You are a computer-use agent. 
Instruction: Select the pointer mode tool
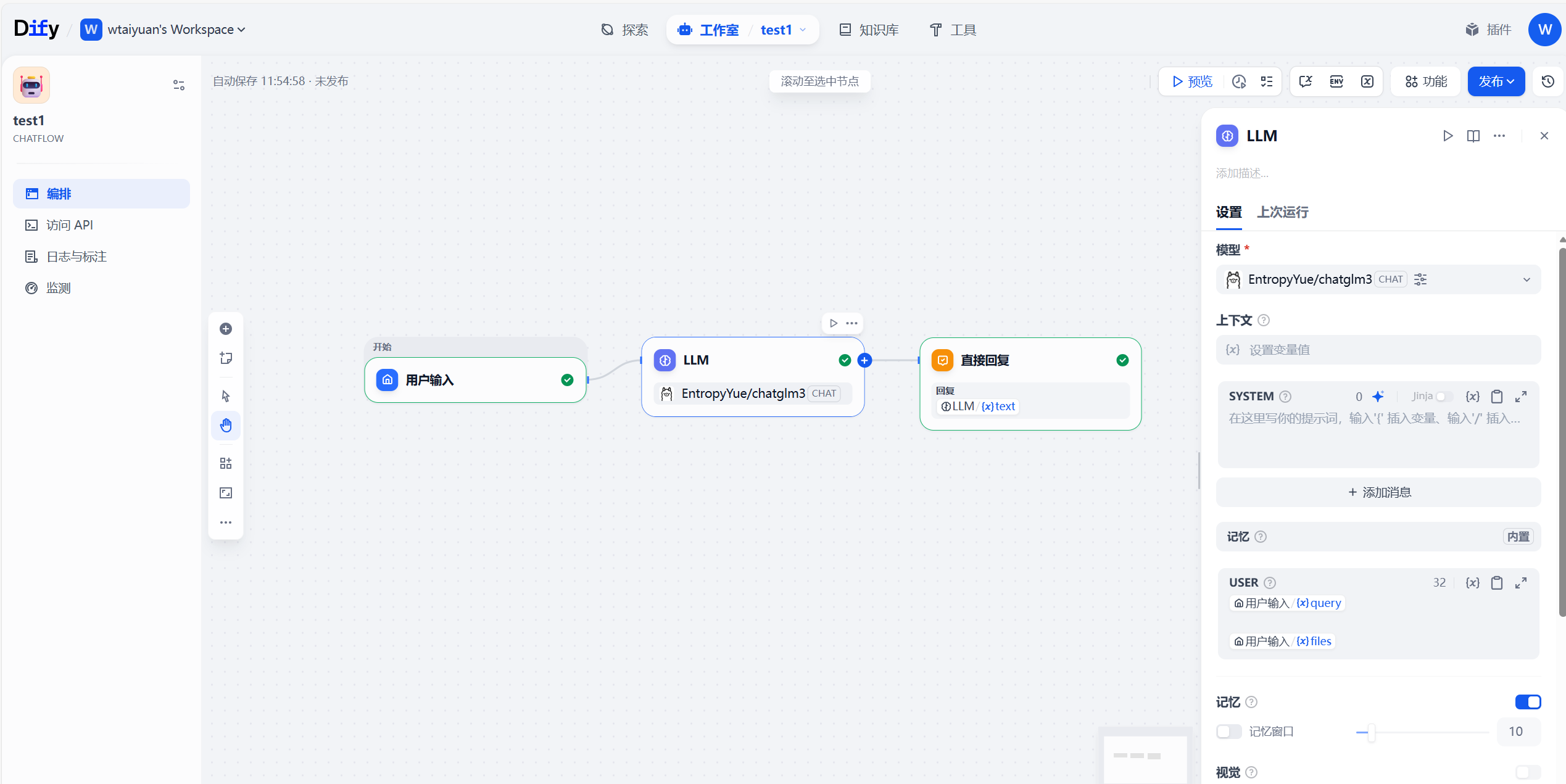pos(226,395)
